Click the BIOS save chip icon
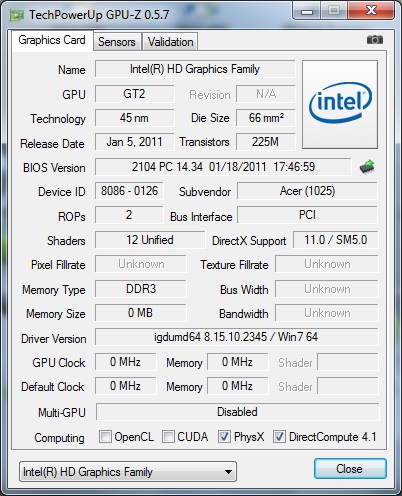402x496 pixels. pos(367,167)
